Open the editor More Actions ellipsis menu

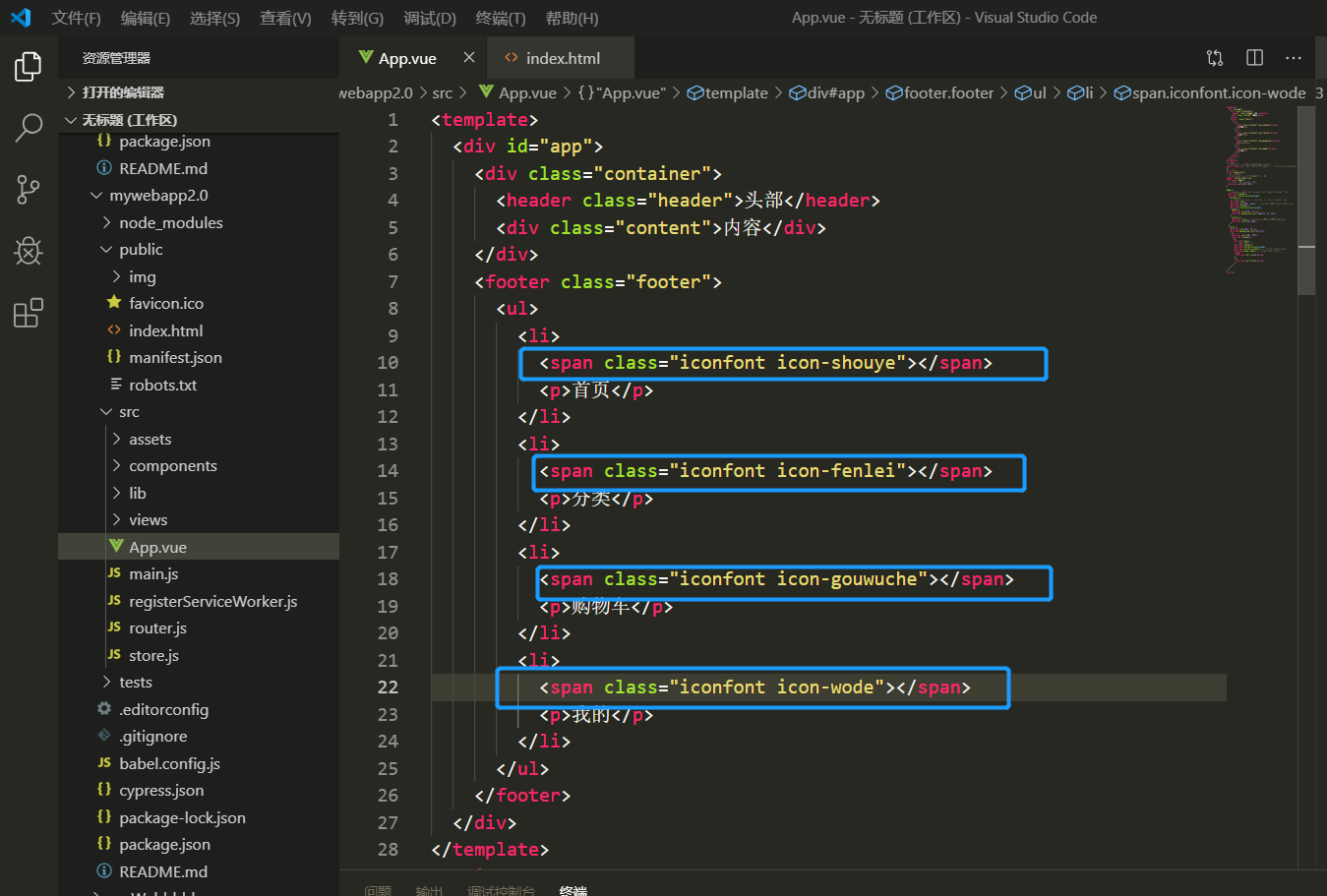[x=1294, y=58]
